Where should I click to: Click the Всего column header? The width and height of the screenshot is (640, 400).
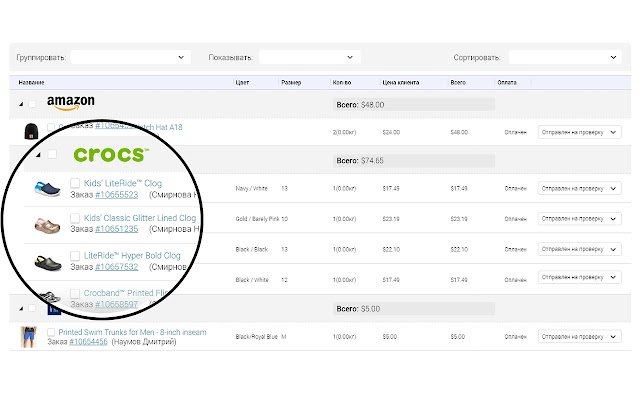coord(458,82)
